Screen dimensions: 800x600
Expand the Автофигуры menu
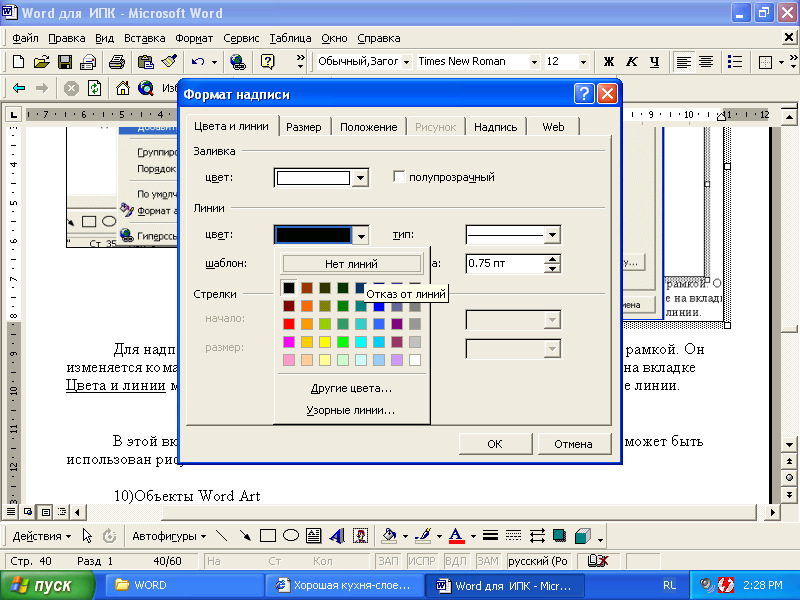pos(169,536)
